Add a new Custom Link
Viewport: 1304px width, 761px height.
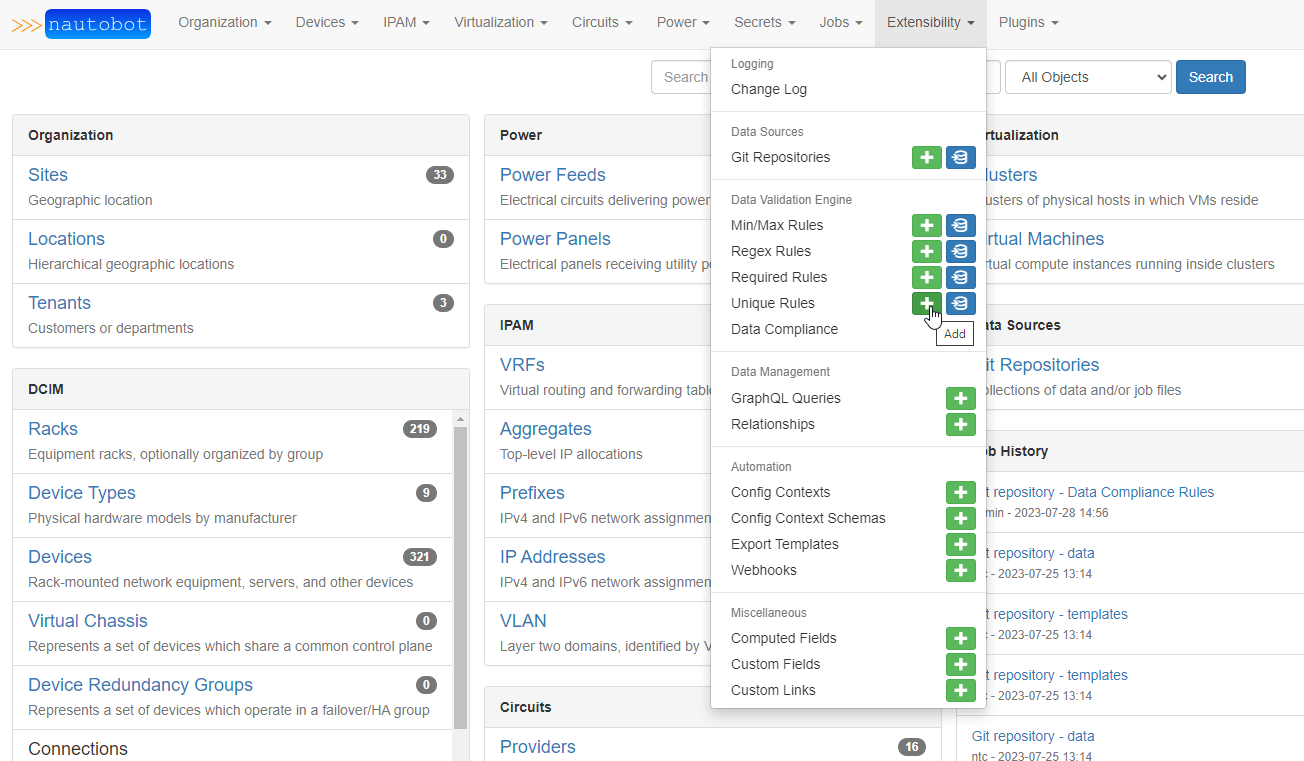961,690
